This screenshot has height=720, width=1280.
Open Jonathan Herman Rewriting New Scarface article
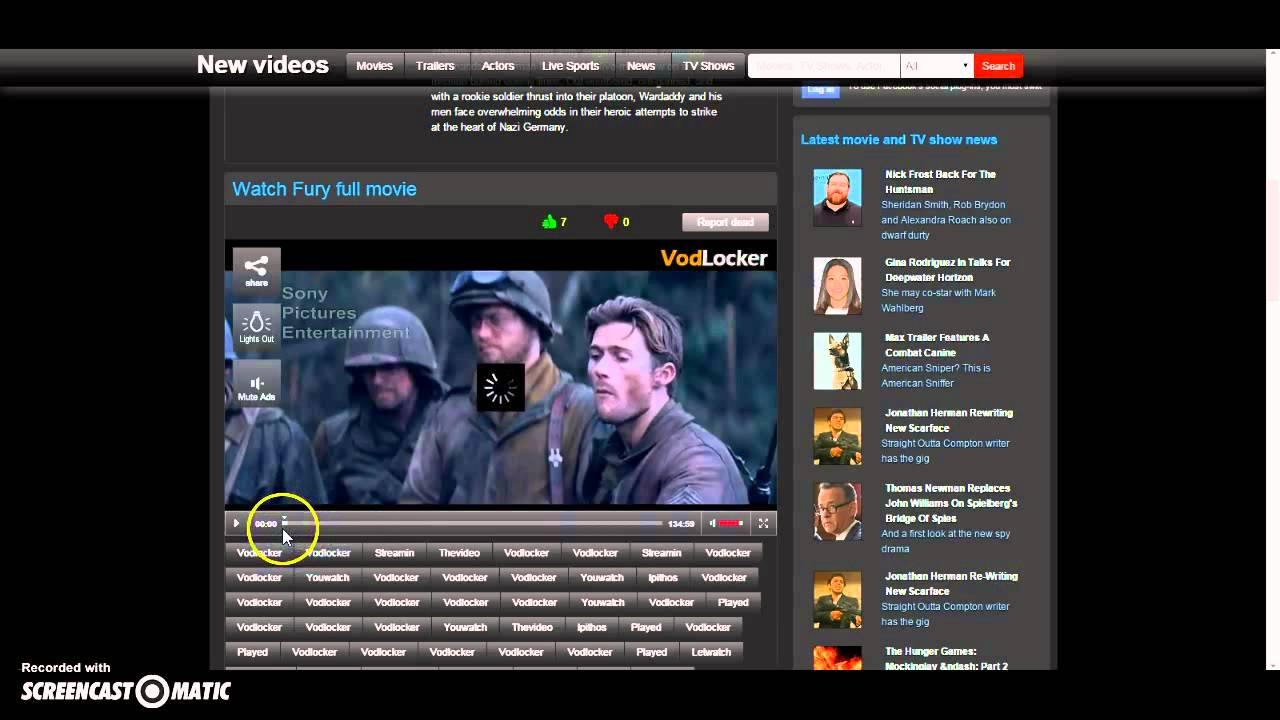coord(948,420)
